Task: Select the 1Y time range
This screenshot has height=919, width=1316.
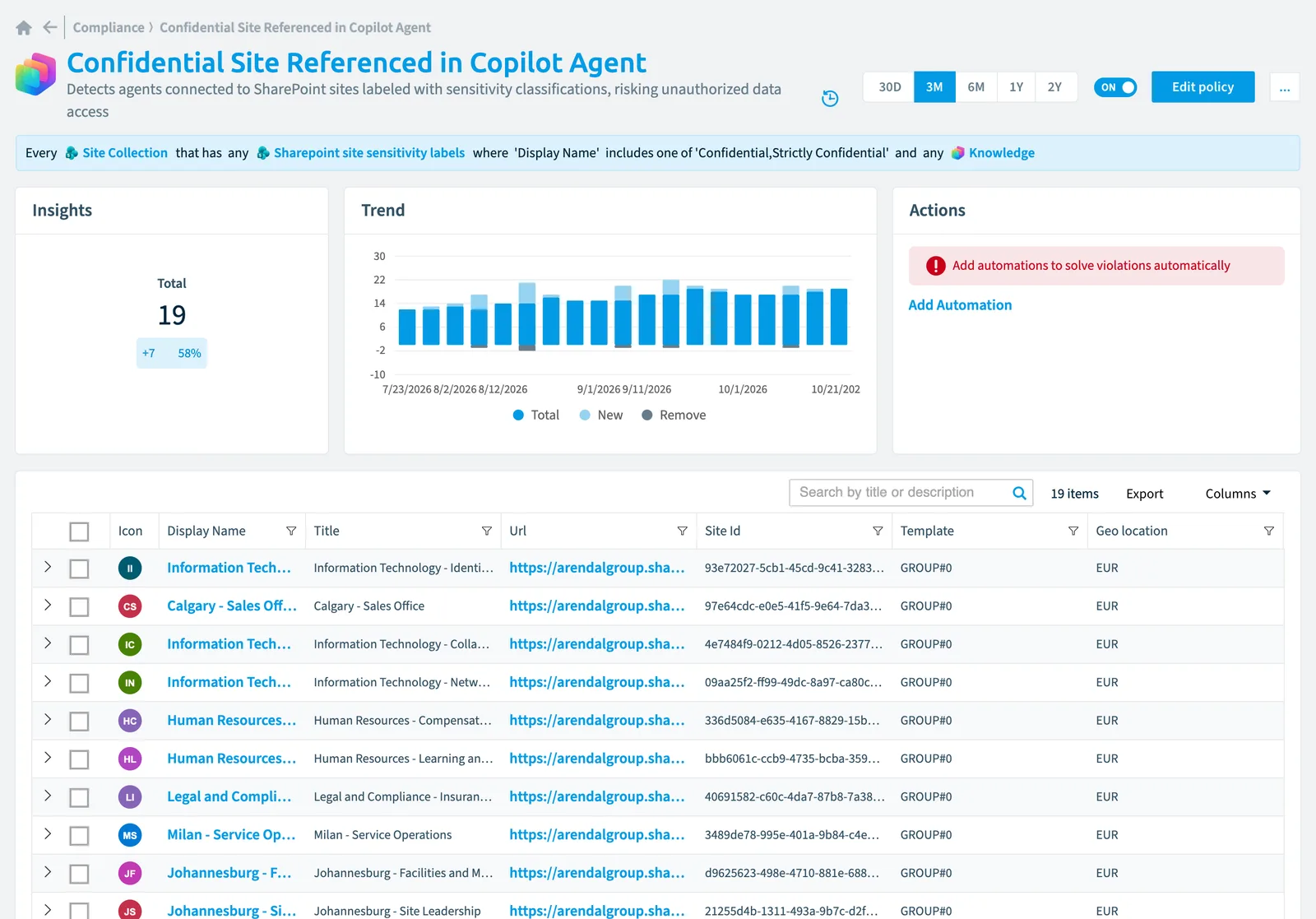Action: pos(1017,87)
